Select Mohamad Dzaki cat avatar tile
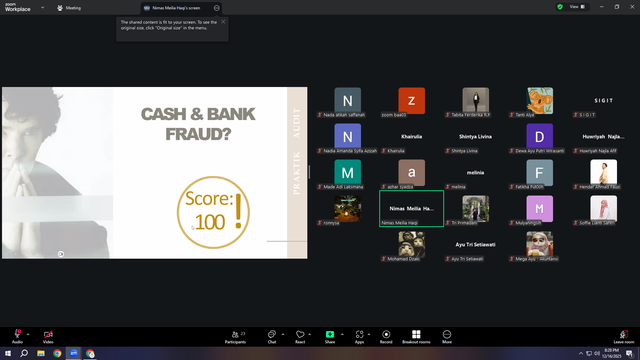This screenshot has width=640, height=360. tap(411, 246)
